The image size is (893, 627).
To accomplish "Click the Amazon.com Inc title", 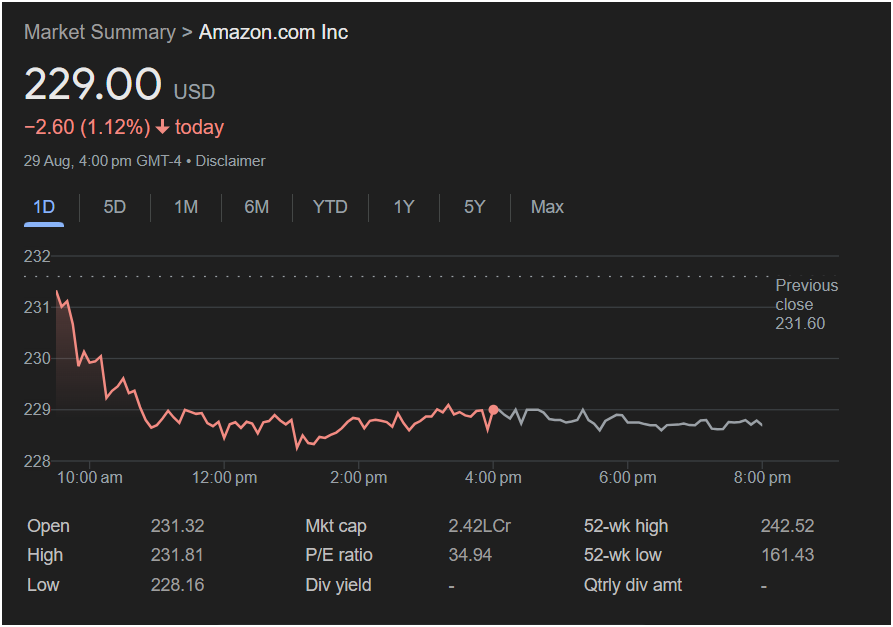I will coord(273,32).
